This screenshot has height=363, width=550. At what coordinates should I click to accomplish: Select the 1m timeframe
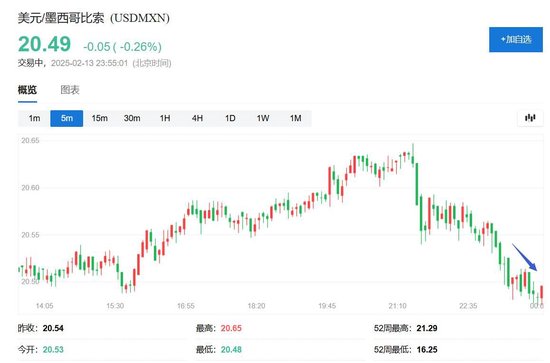[34, 118]
